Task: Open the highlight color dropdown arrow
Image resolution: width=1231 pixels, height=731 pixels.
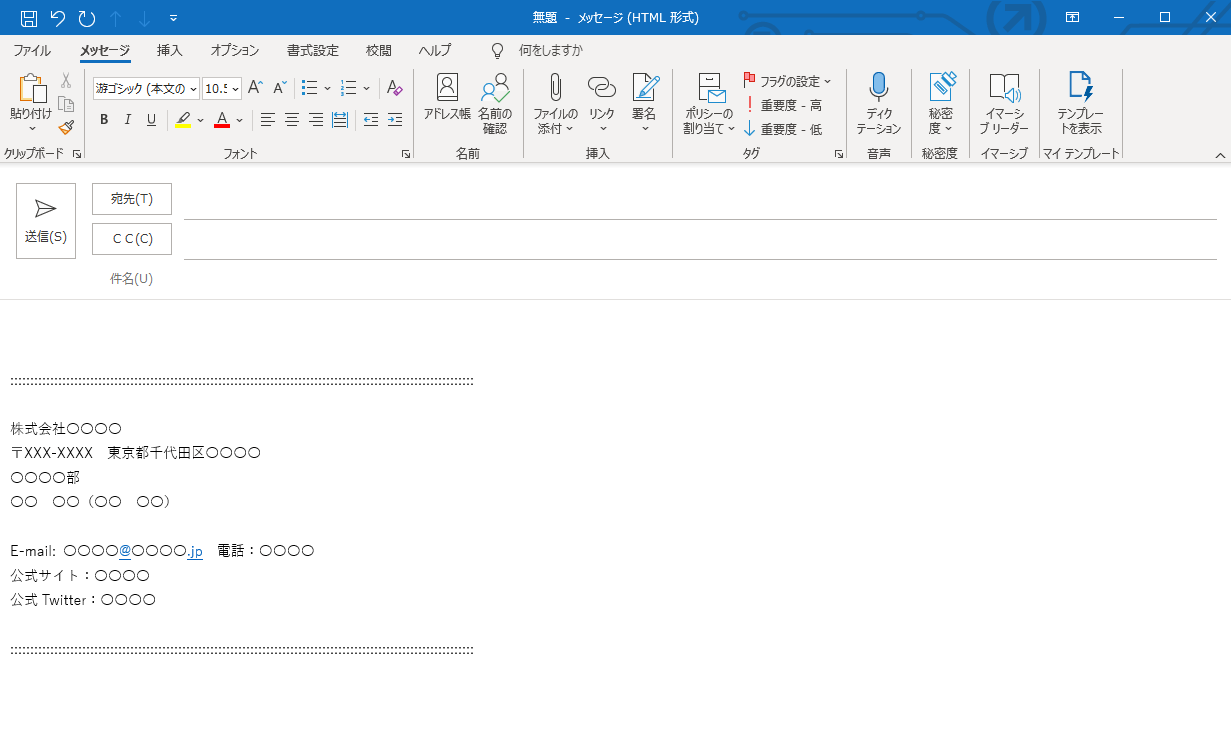Action: (200, 120)
